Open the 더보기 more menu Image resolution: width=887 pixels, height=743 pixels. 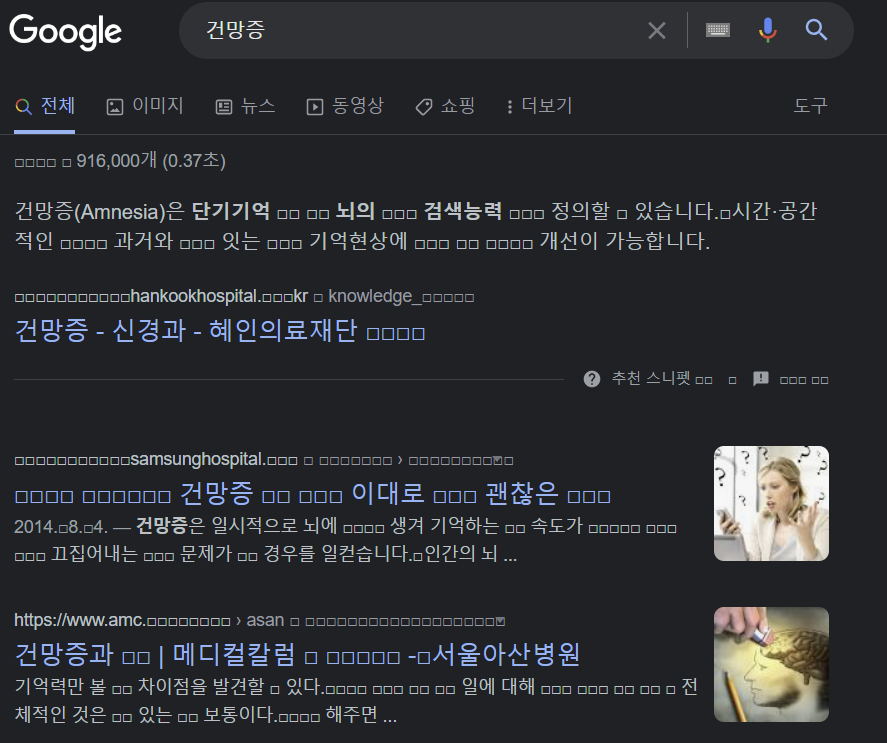coord(540,106)
